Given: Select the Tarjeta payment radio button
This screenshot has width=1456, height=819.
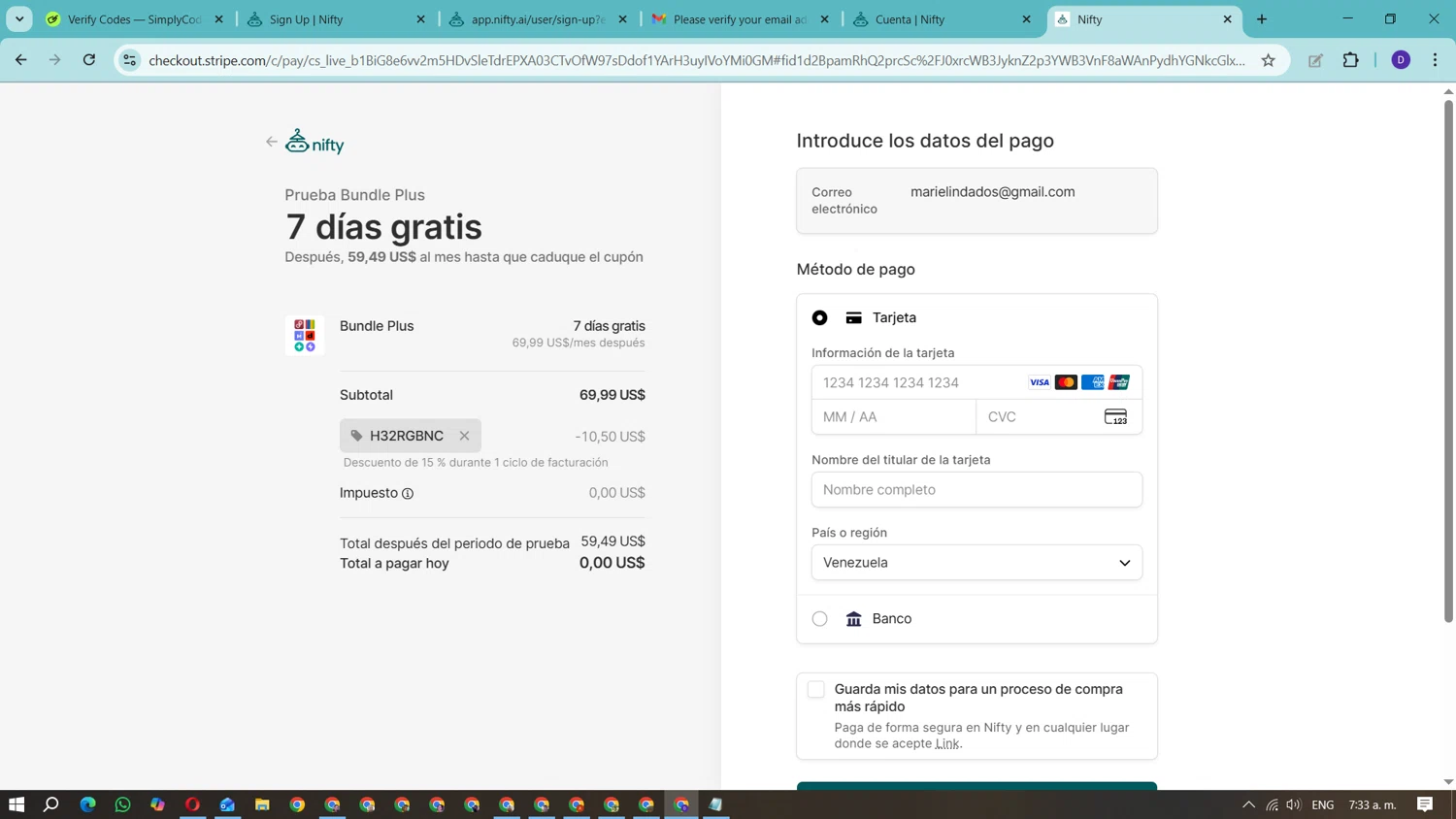Looking at the screenshot, I should [x=820, y=318].
